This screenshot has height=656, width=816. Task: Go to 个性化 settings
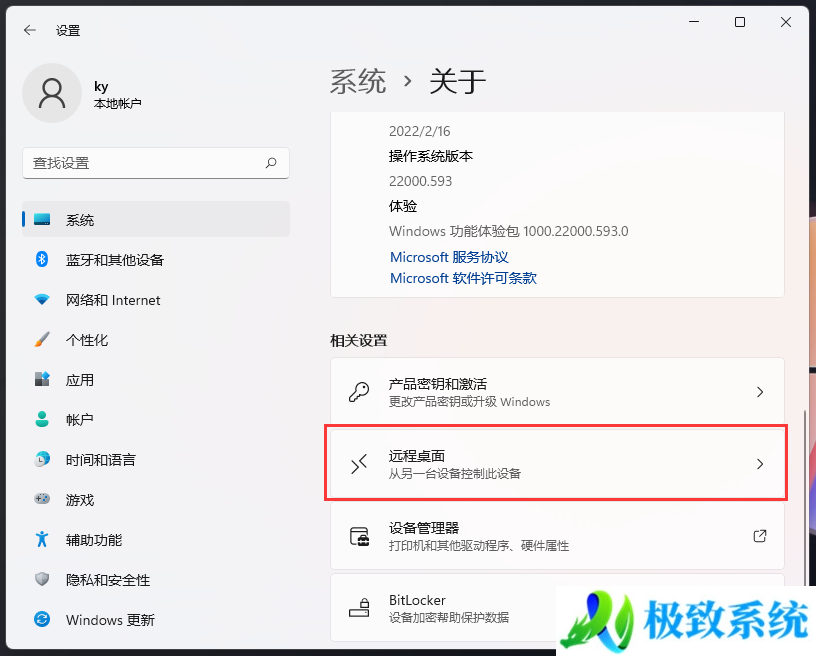pyautogui.click(x=156, y=340)
